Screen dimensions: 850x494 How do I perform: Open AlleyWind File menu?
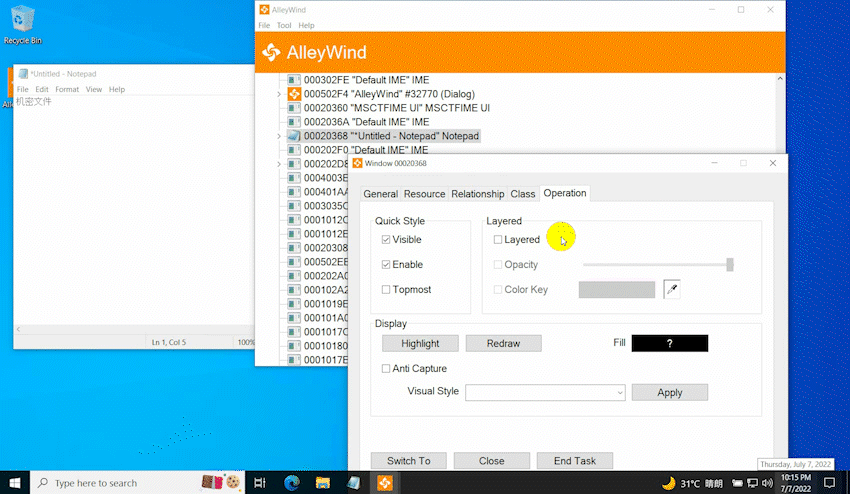pos(264,25)
